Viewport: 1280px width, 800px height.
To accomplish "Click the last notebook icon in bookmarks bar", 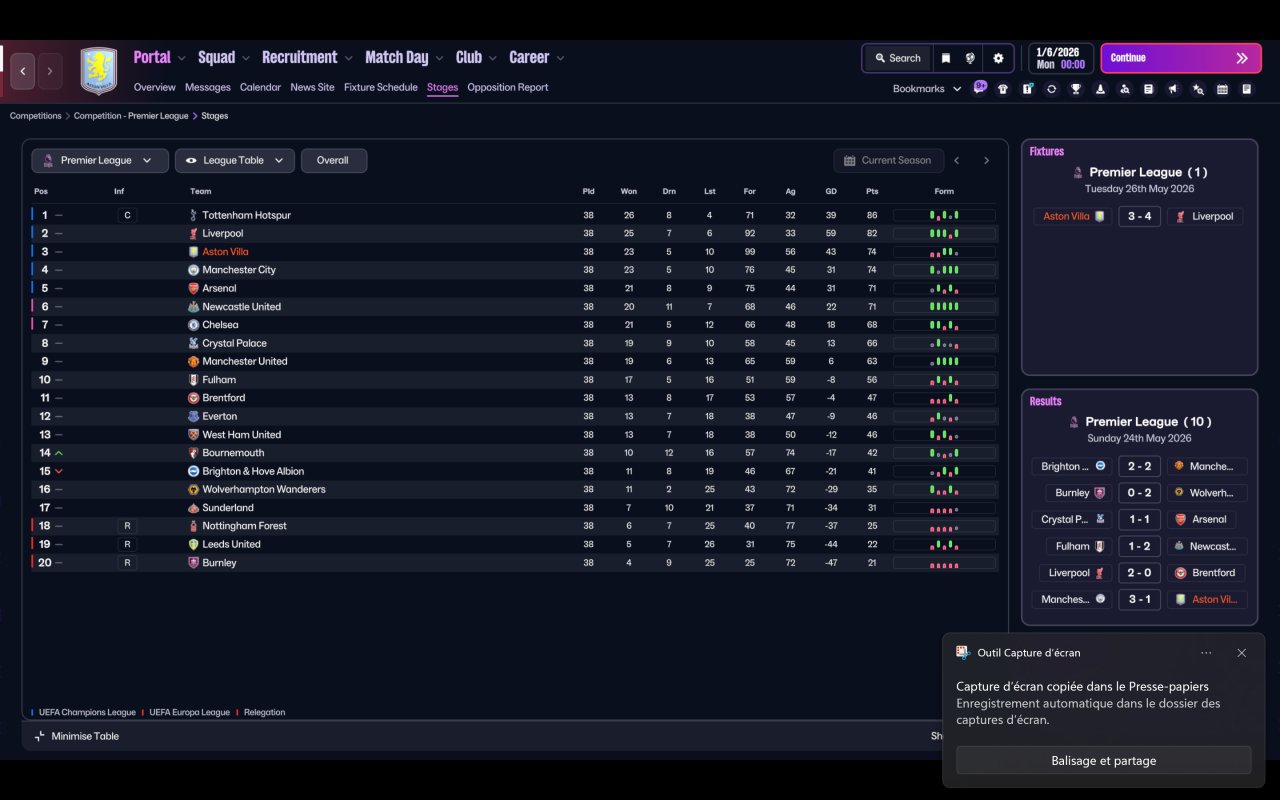I will tap(1247, 89).
